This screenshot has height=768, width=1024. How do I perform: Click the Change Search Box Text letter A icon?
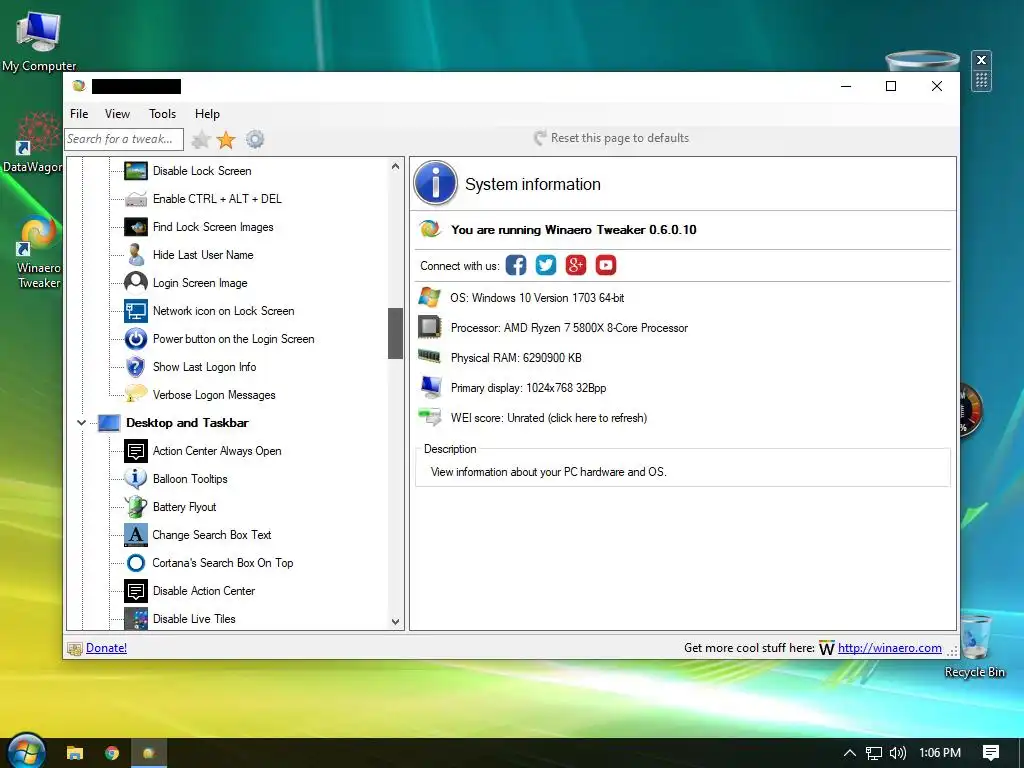[x=136, y=535]
